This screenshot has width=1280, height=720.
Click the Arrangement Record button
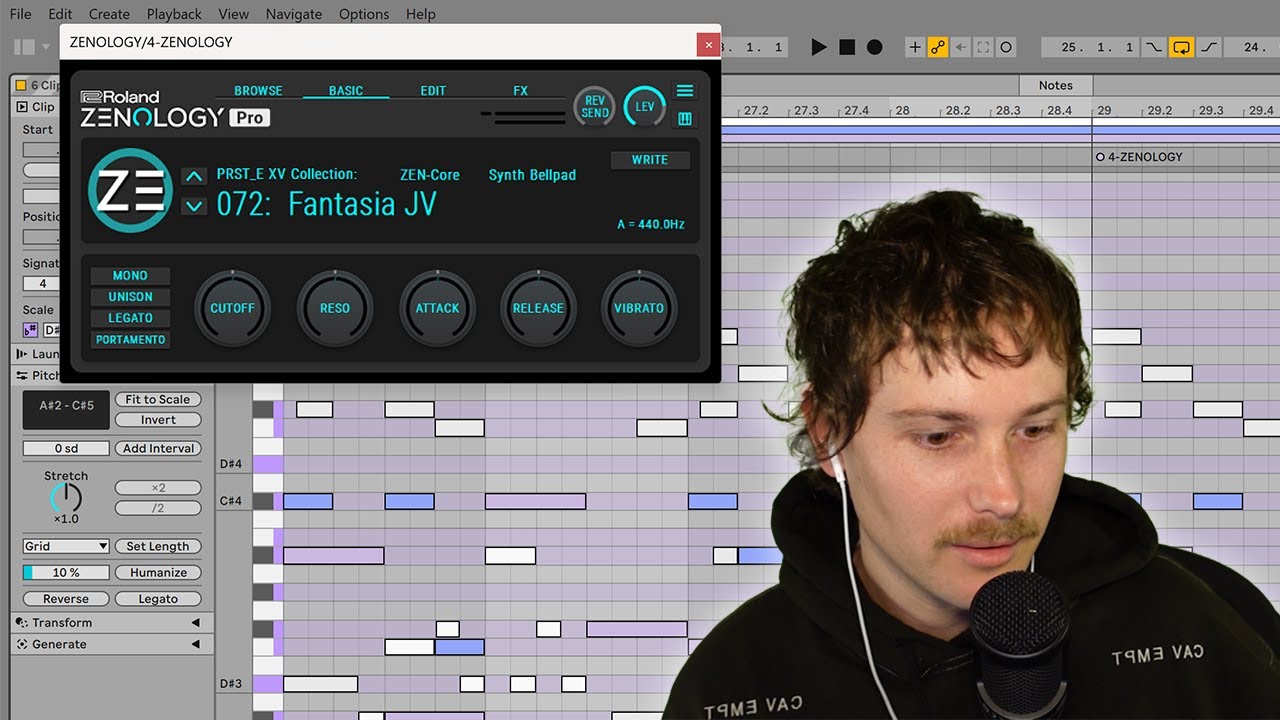[875, 47]
